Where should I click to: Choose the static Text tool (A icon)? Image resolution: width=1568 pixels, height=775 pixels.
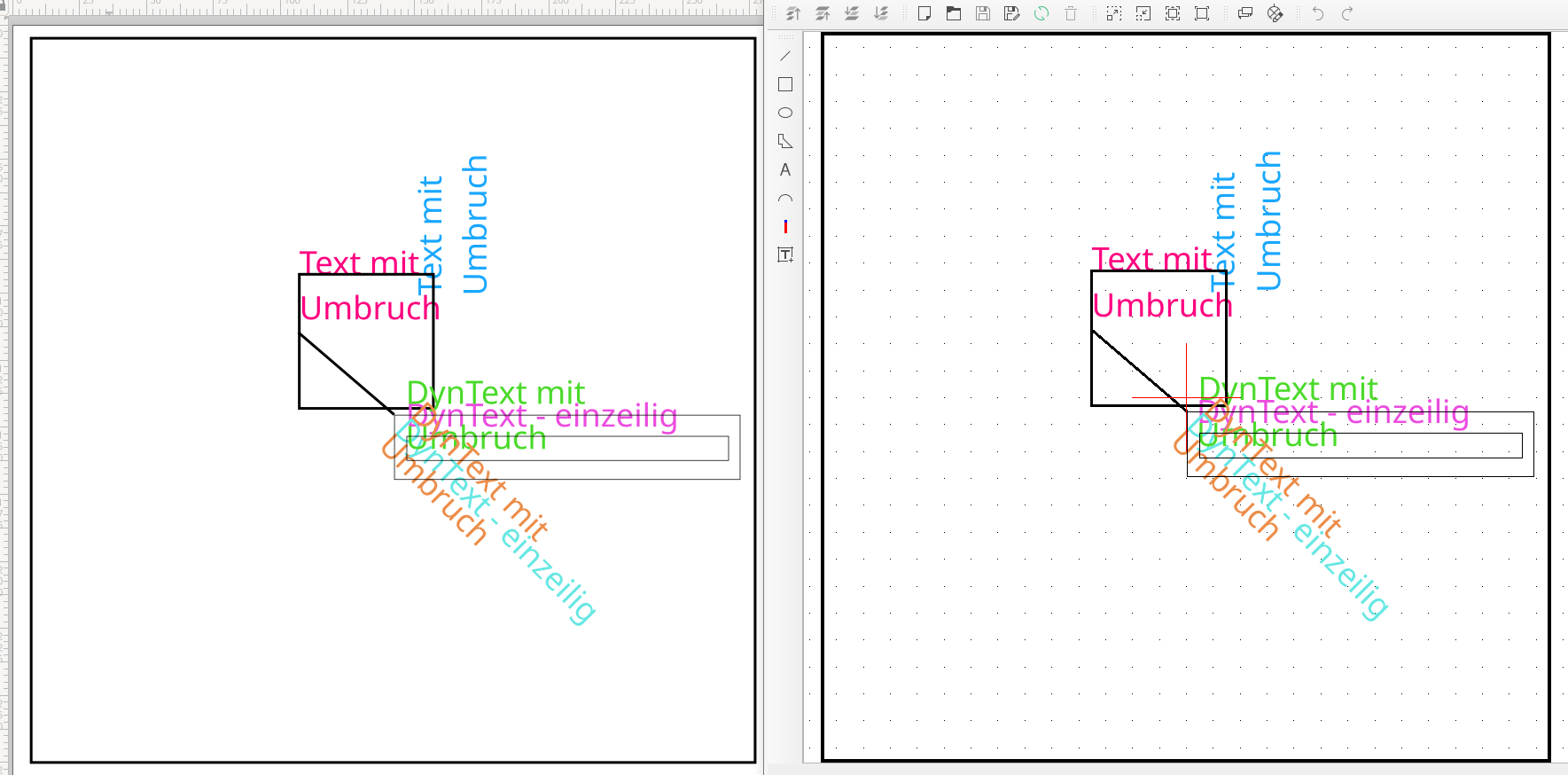[x=785, y=169]
